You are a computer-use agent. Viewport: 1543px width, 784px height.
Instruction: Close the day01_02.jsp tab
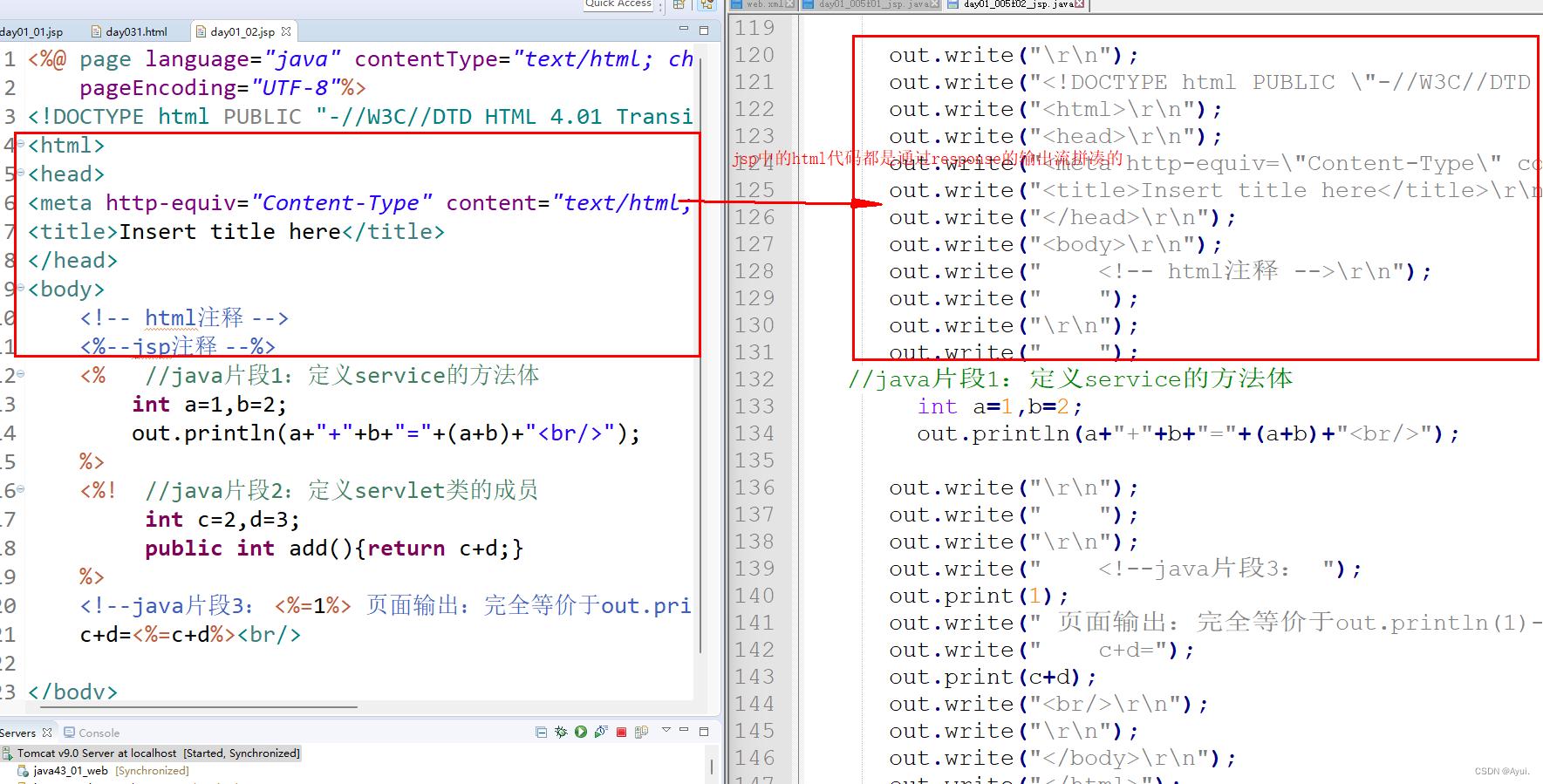point(286,31)
